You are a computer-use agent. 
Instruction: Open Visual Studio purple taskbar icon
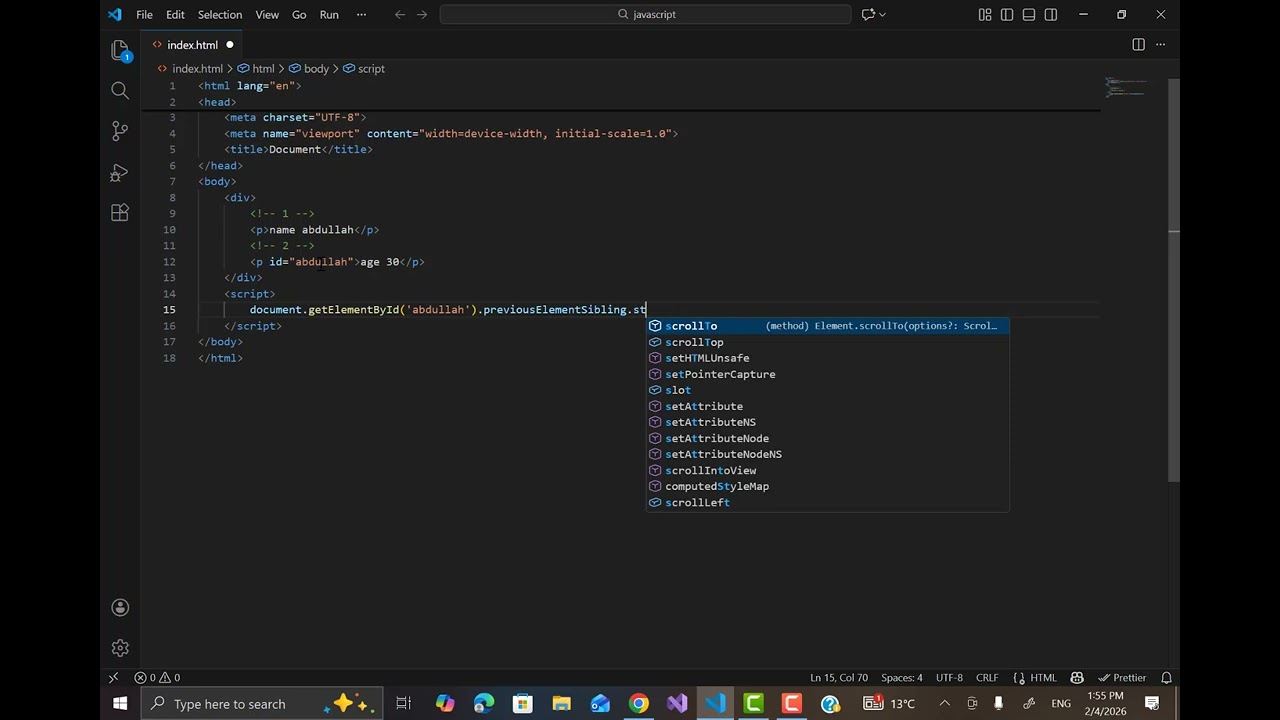[x=677, y=704]
